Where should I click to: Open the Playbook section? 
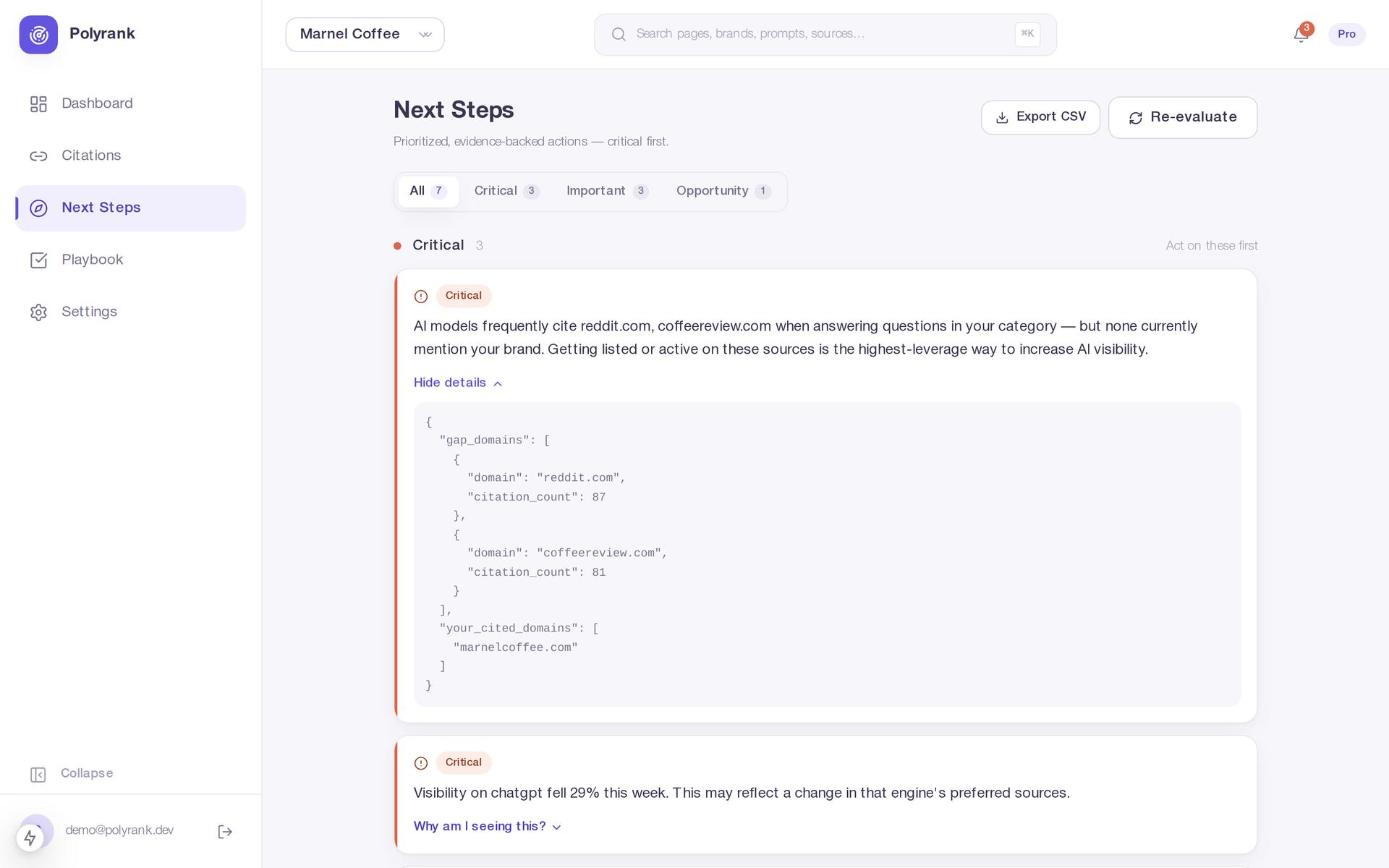coord(130,260)
